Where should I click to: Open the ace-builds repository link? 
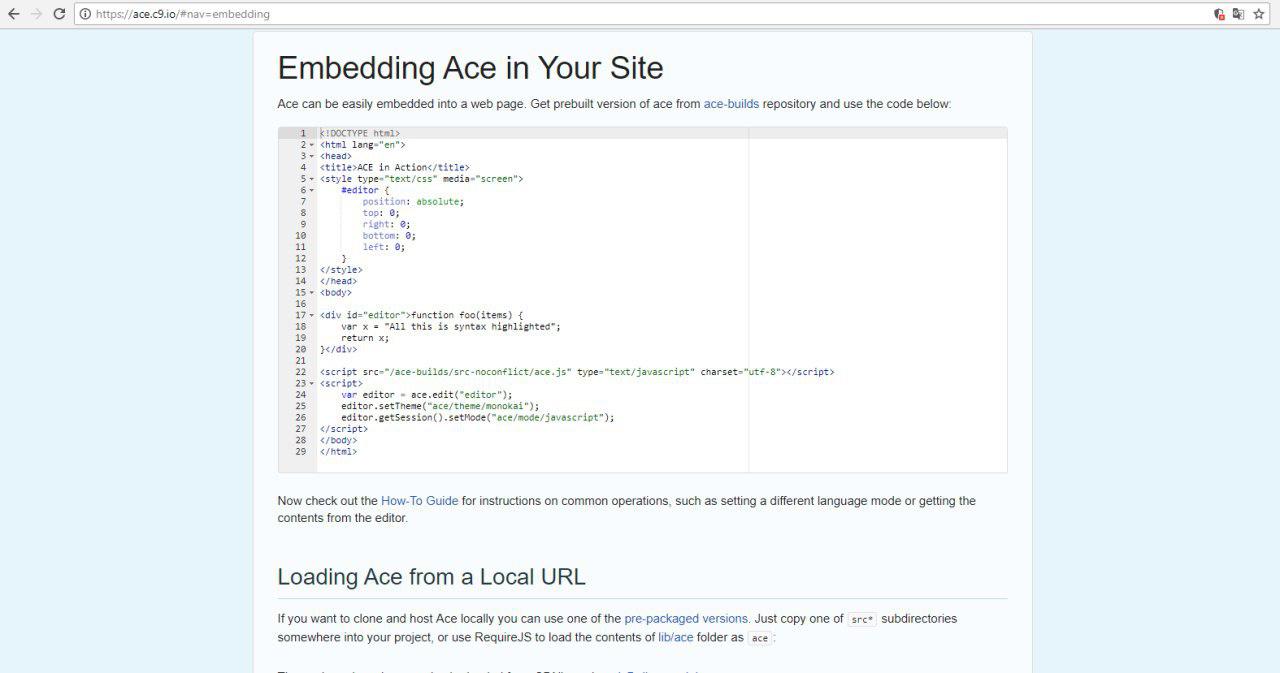click(731, 104)
